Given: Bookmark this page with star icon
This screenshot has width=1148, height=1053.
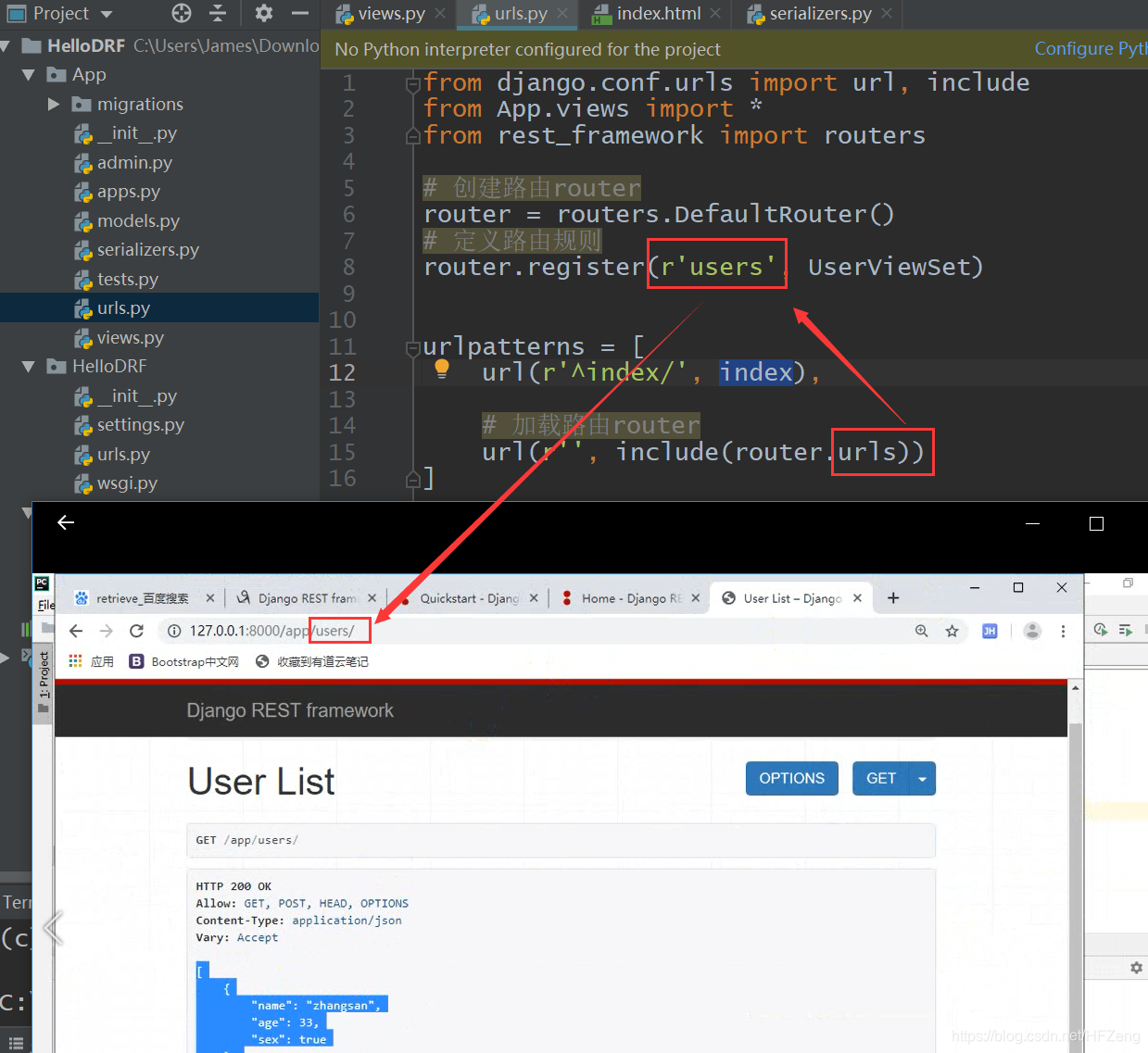Looking at the screenshot, I should (x=952, y=631).
